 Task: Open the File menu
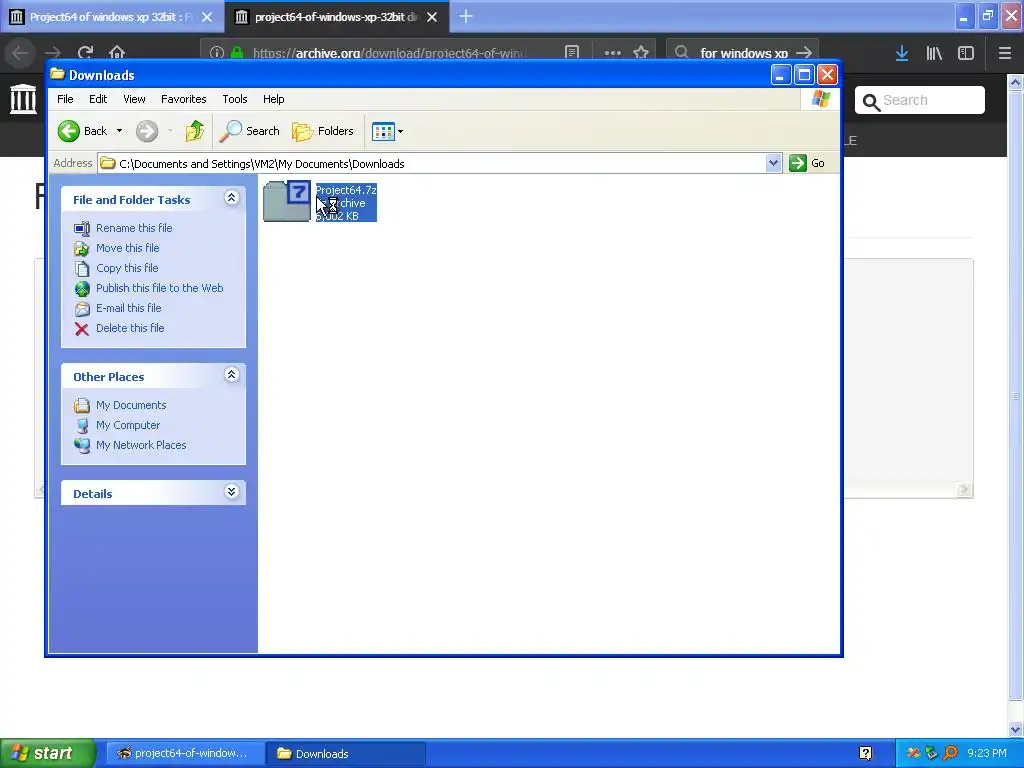(65, 99)
